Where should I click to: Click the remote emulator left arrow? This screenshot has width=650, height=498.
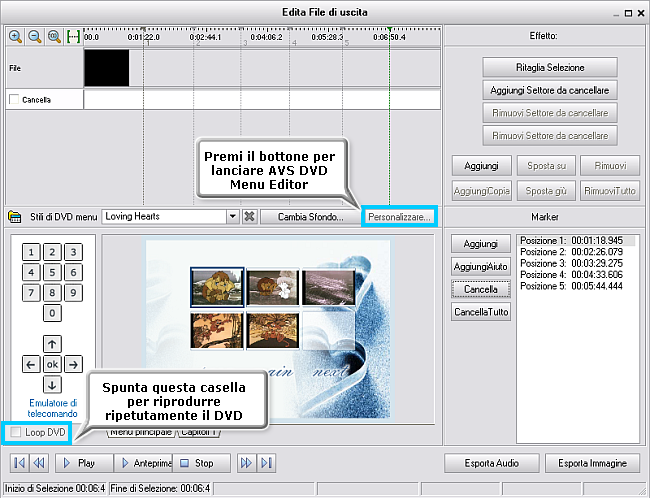pyautogui.click(x=31, y=364)
